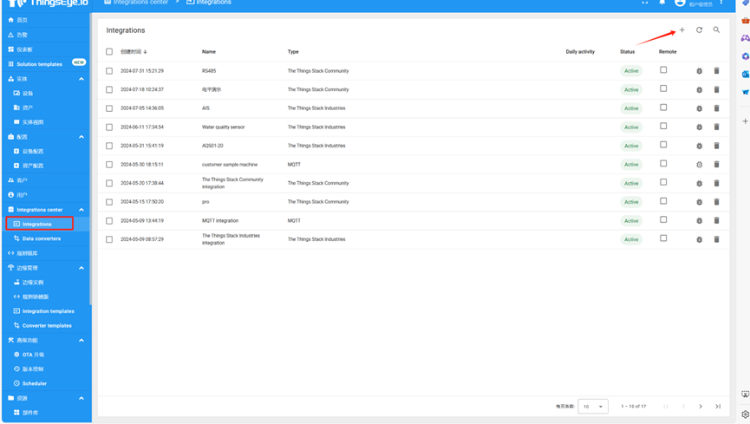This screenshot has height=424, width=750.
Task: Delete the pro integration
Action: 717,202
